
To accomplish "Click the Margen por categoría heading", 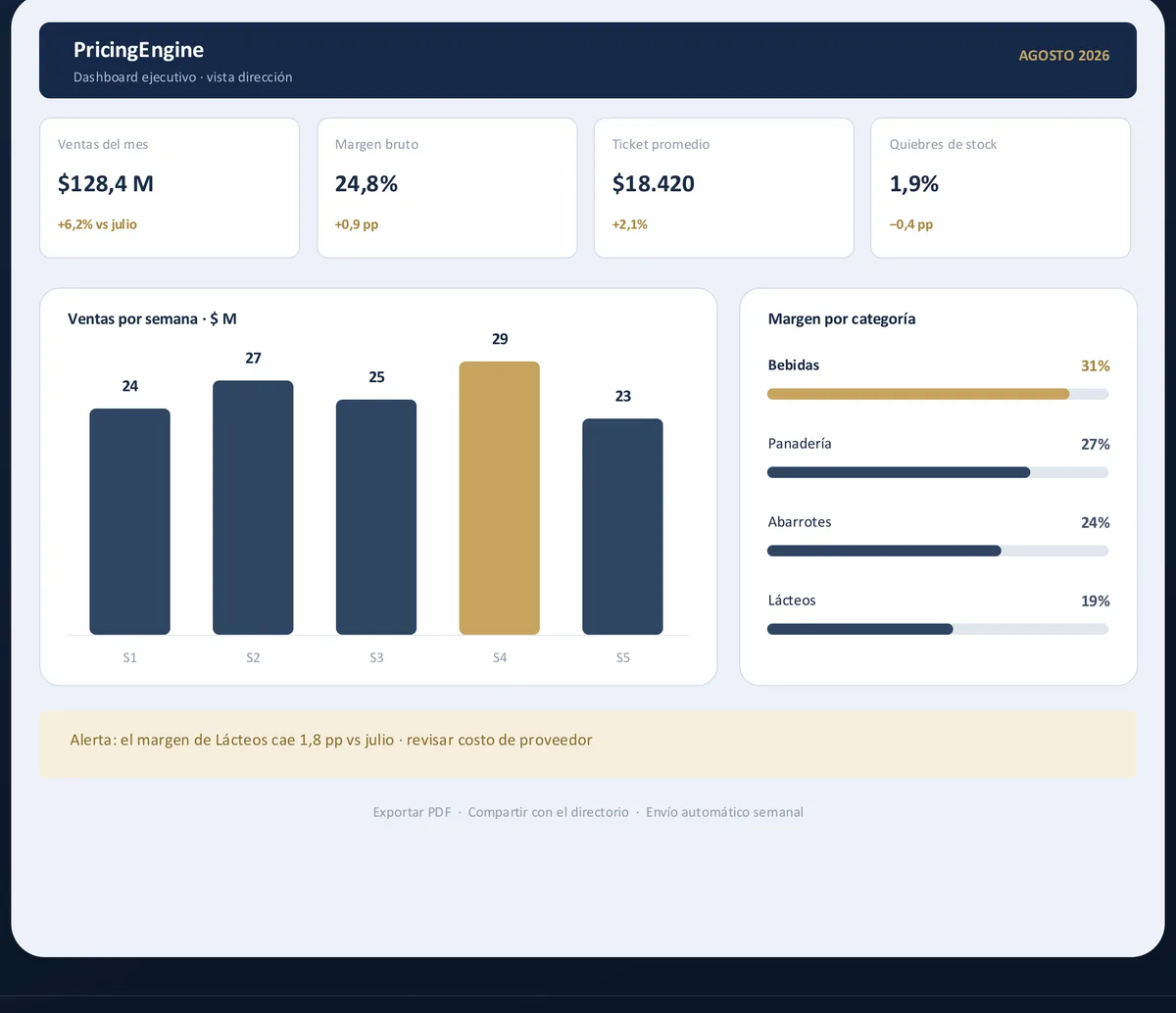I will (x=842, y=319).
